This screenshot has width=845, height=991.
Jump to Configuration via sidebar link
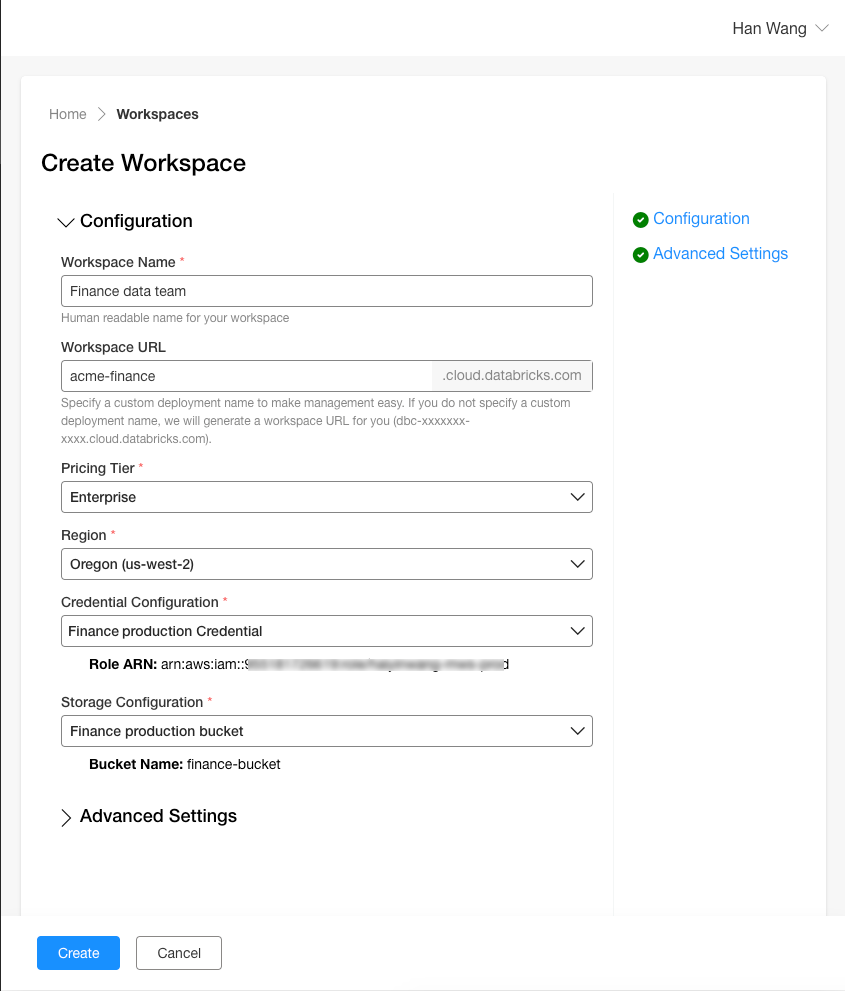coord(701,219)
